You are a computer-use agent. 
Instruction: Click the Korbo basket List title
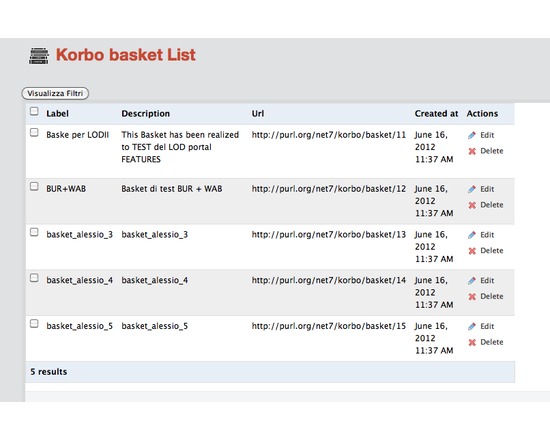tap(126, 55)
